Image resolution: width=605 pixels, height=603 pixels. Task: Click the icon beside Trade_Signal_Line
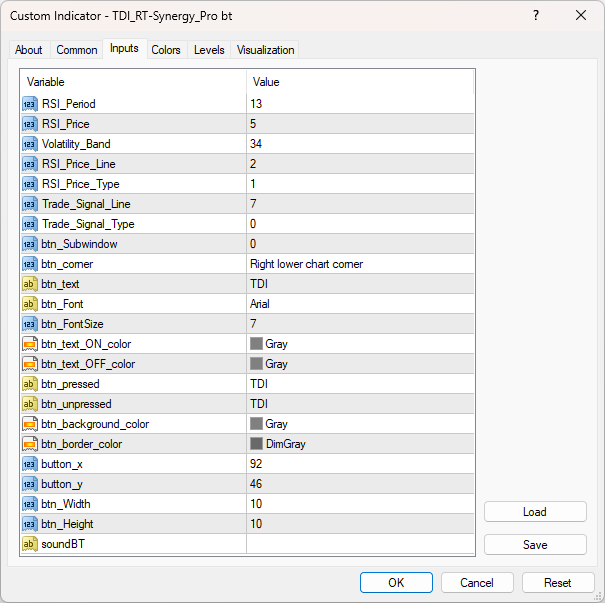(x=30, y=204)
